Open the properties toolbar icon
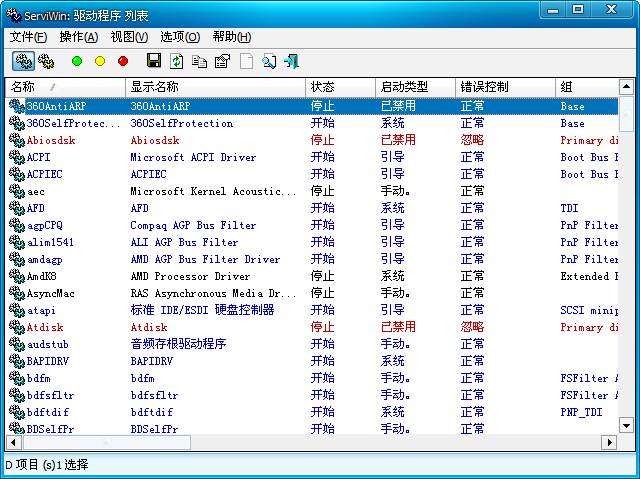This screenshot has width=640, height=479. click(222, 61)
